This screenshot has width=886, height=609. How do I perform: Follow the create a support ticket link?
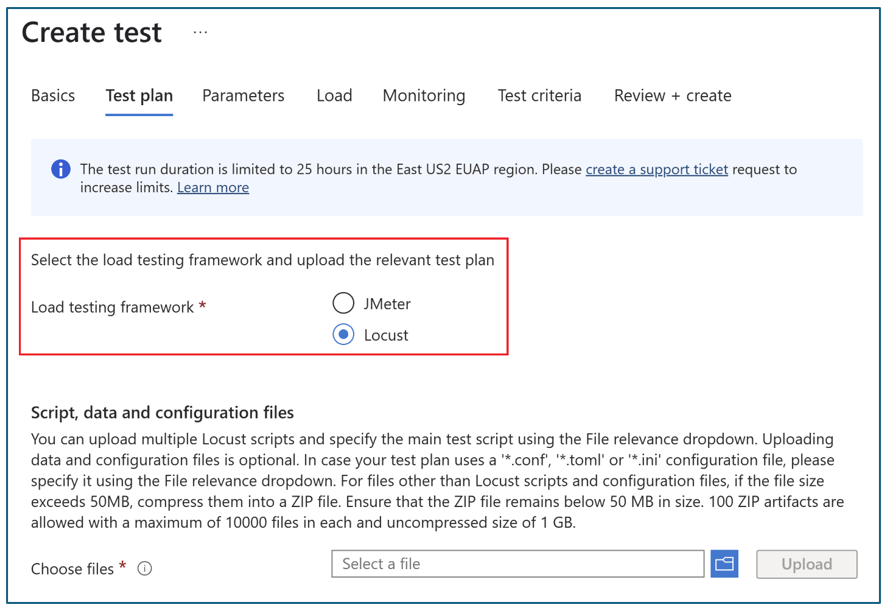coord(657,169)
